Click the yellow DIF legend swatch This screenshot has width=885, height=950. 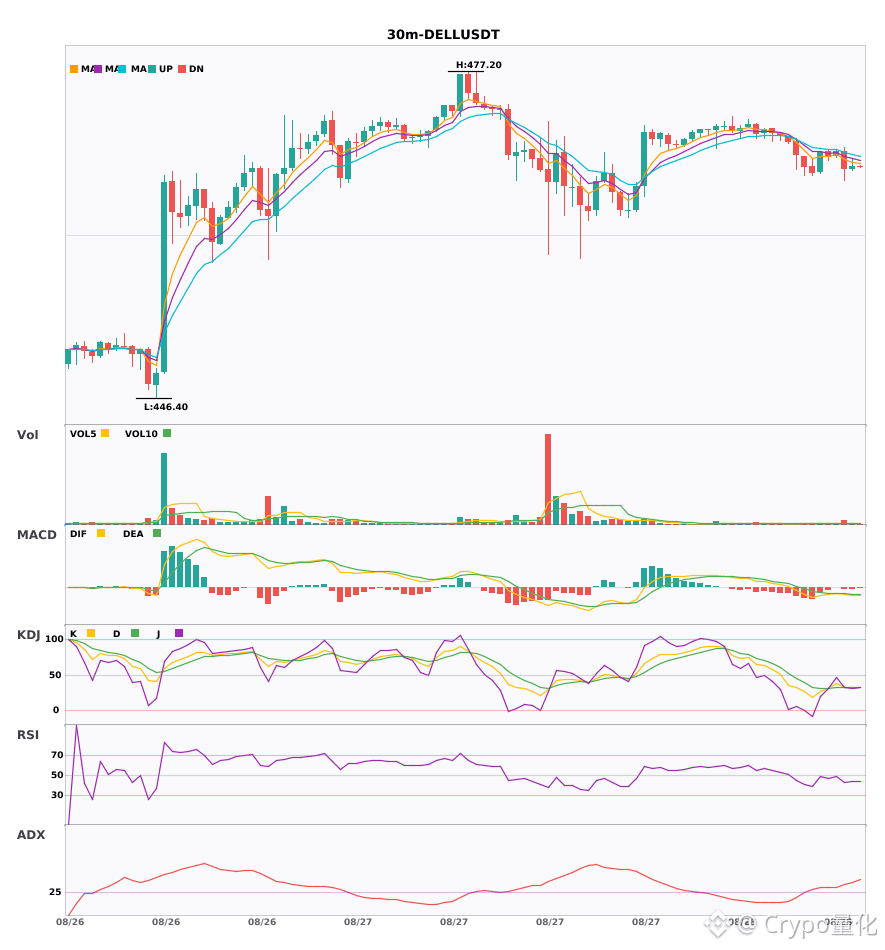pyautogui.click(x=101, y=533)
